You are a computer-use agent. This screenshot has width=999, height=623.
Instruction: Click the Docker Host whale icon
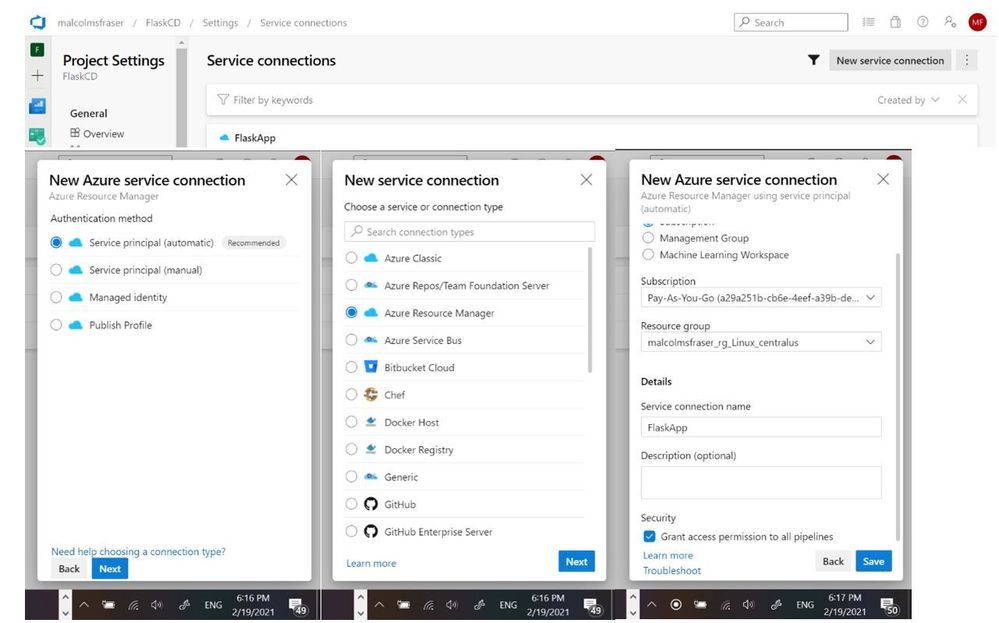(371, 422)
